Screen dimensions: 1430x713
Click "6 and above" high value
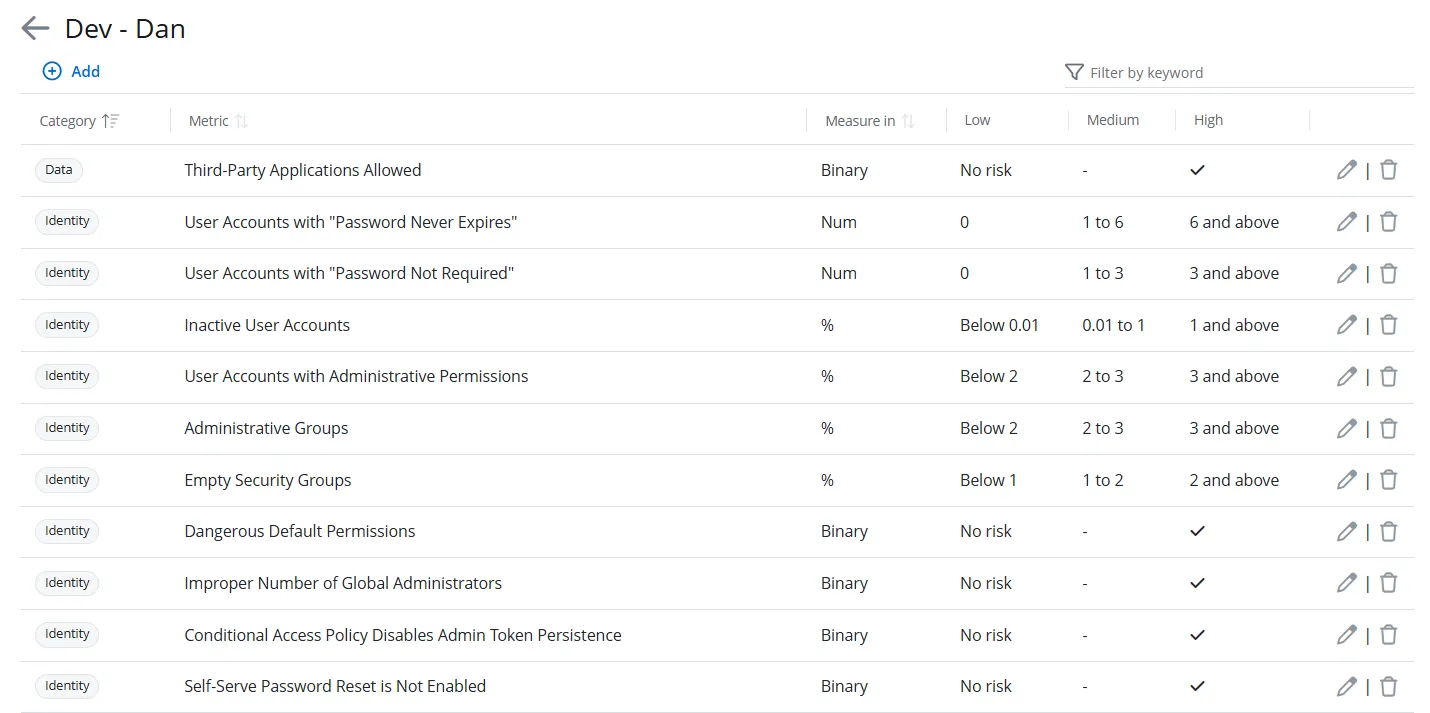click(x=1234, y=222)
